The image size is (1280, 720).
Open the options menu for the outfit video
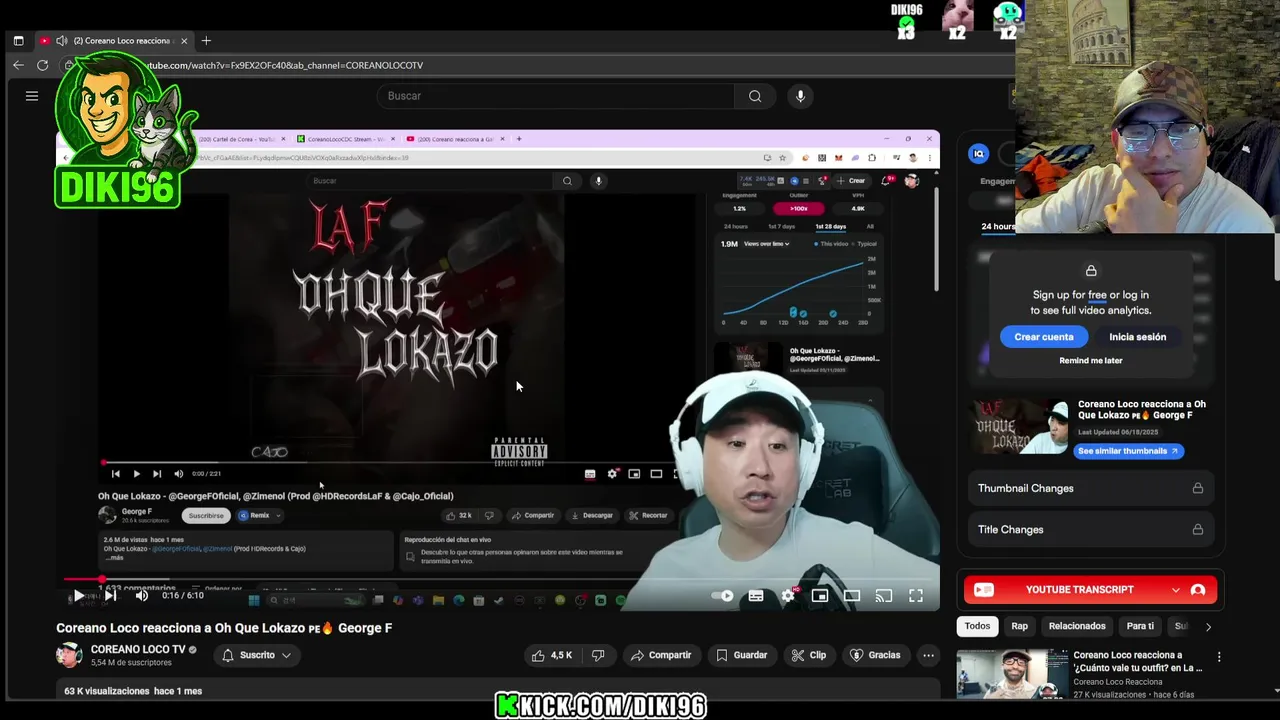(x=1219, y=657)
